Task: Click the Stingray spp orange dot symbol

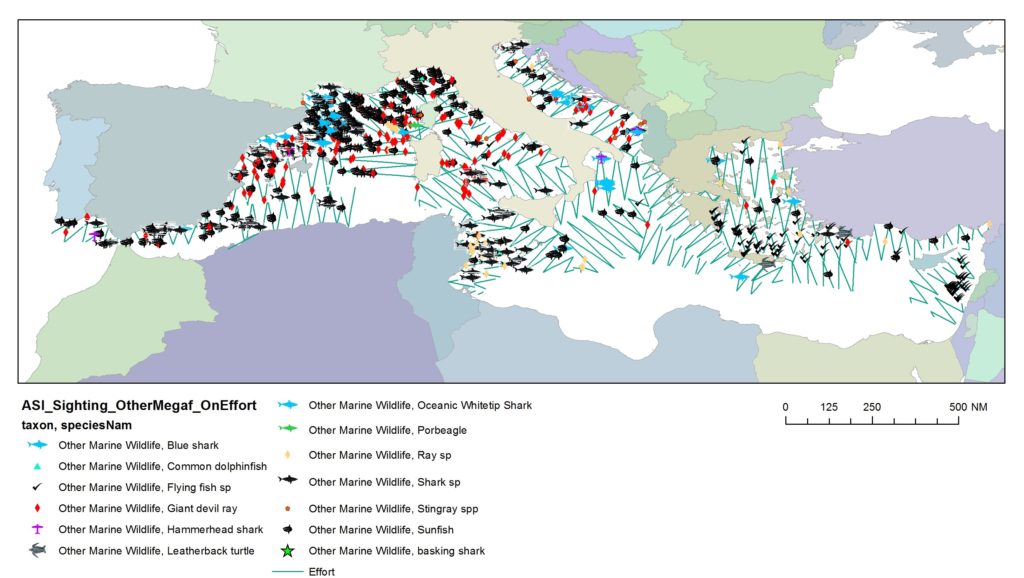Action: [287, 508]
